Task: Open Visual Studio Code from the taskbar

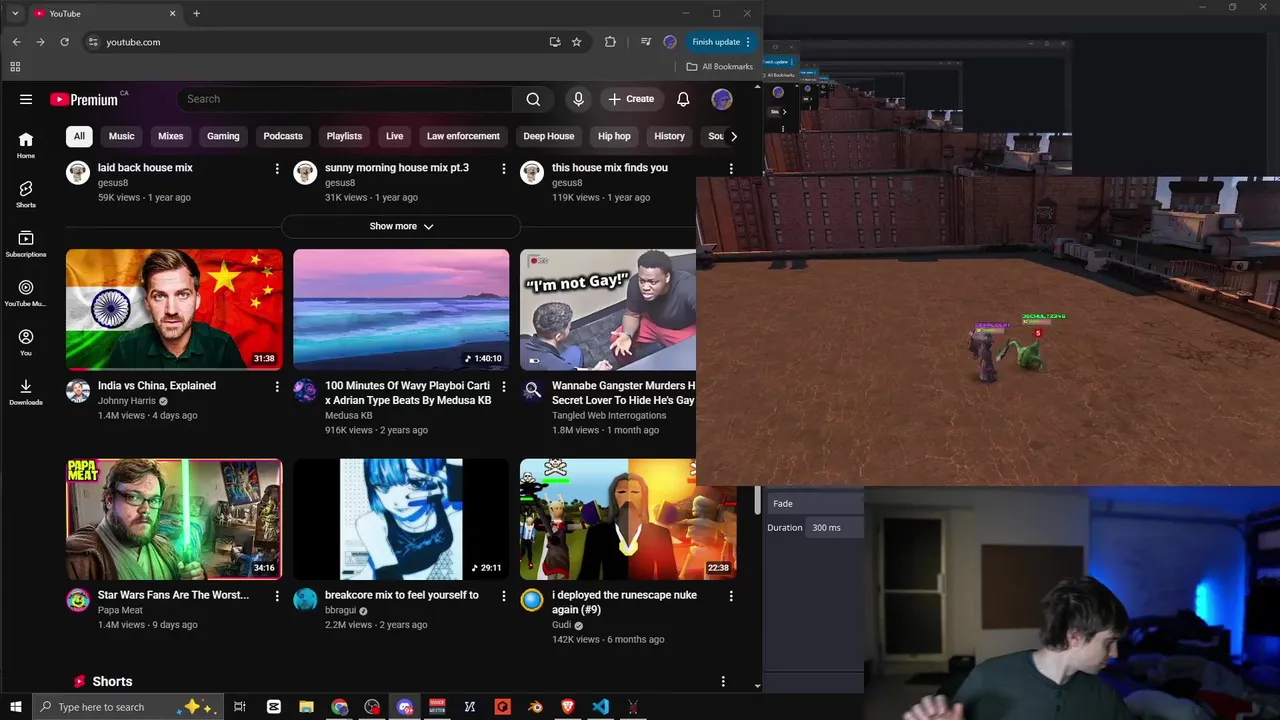Action: (x=600, y=707)
